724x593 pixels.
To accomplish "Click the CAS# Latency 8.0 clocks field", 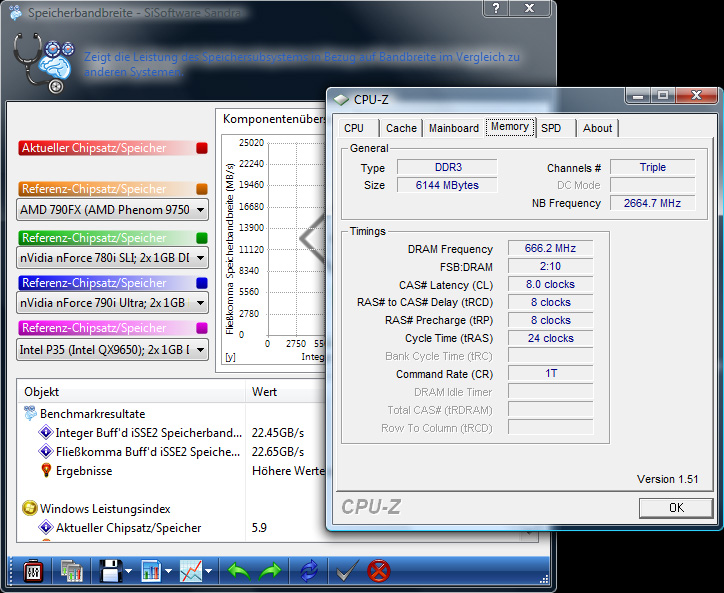I will [550, 284].
